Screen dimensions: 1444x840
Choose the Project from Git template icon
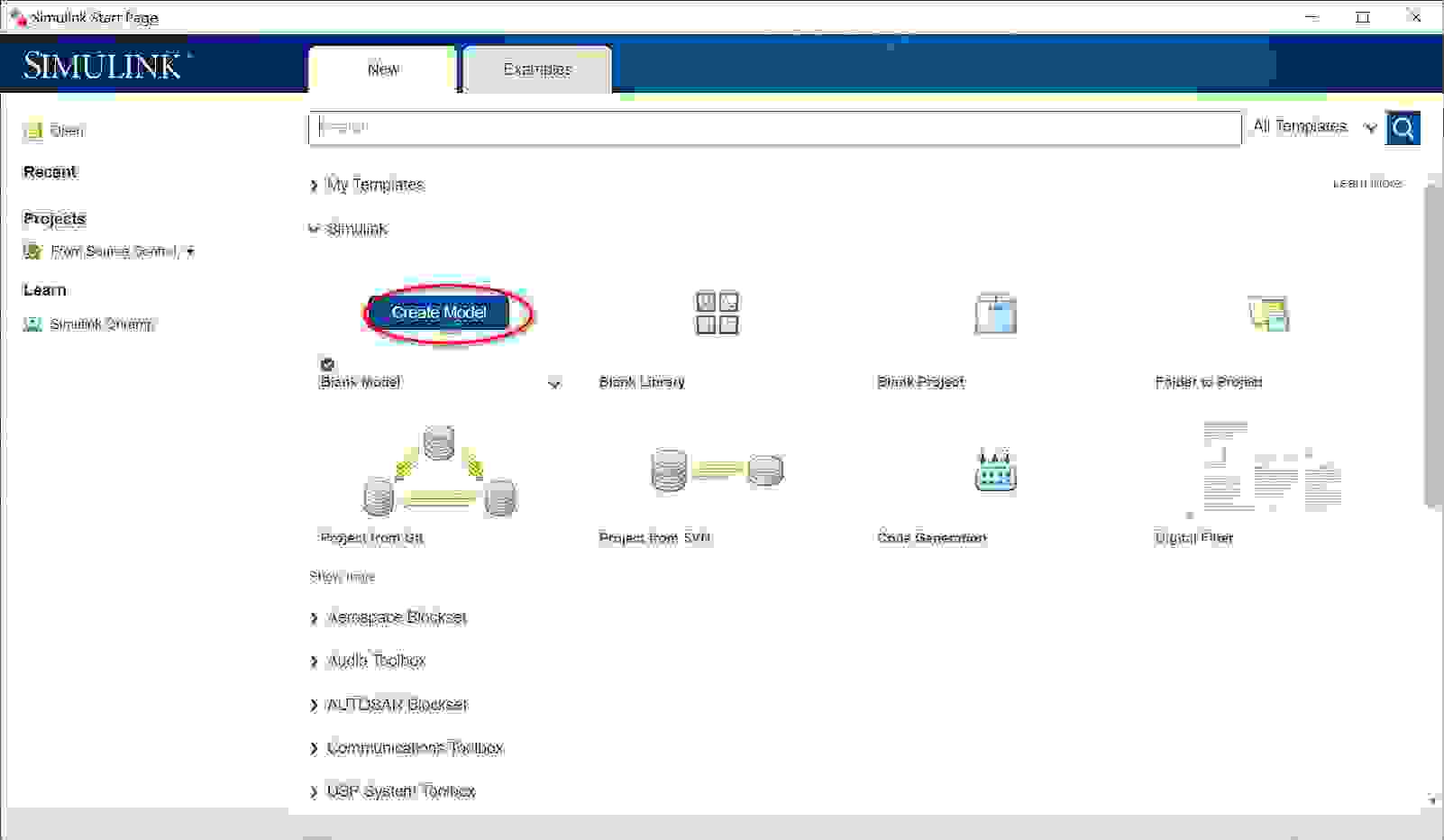coord(440,471)
